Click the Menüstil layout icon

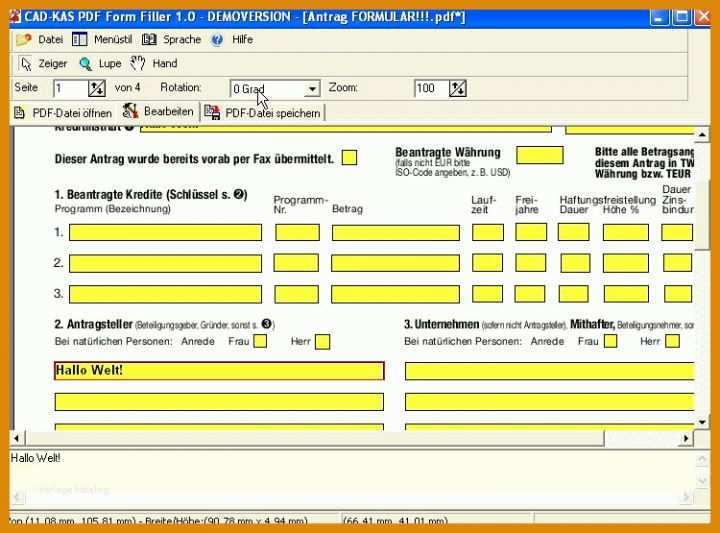(x=79, y=39)
